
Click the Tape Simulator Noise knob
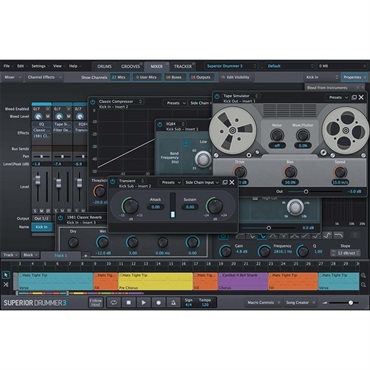(277, 135)
